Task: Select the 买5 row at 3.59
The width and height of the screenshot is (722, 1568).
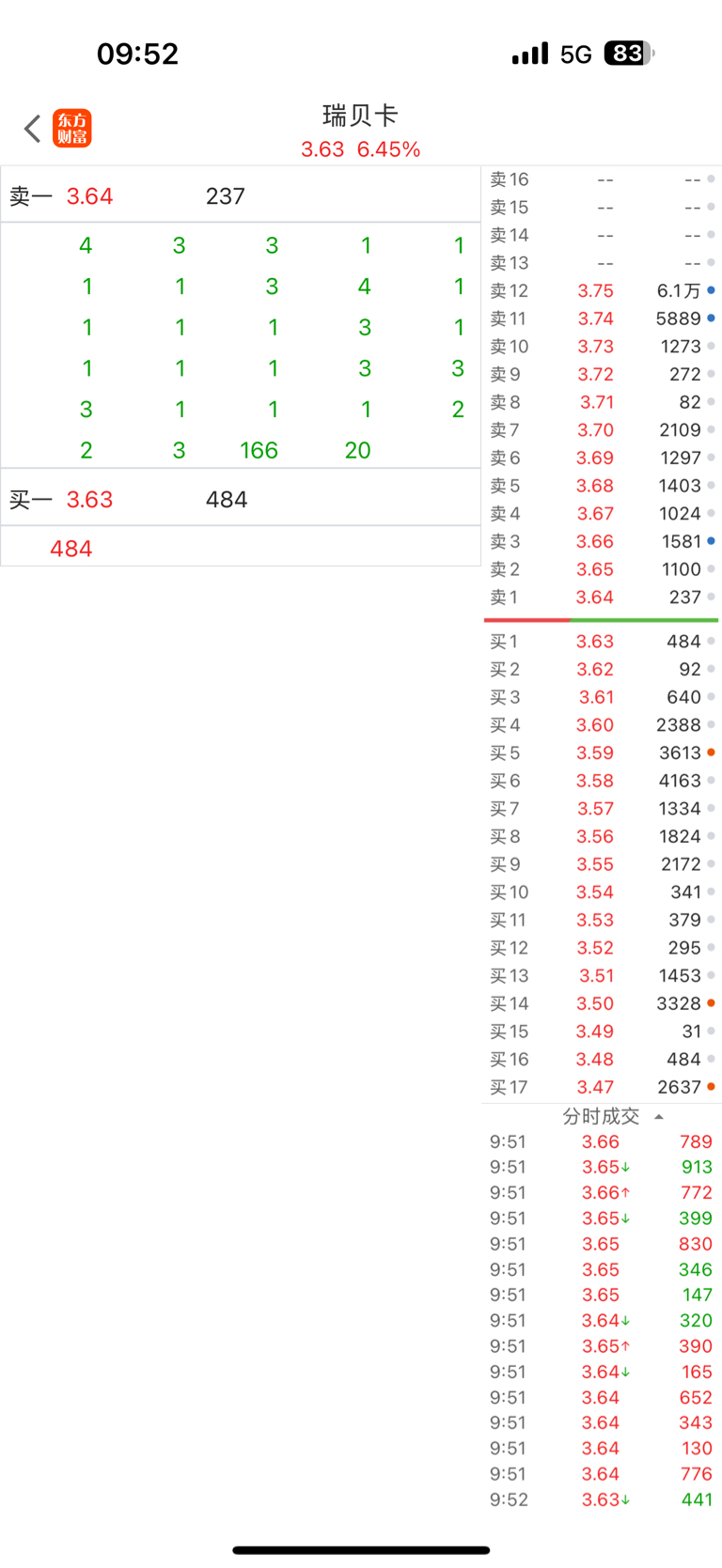Action: pyautogui.click(x=602, y=753)
